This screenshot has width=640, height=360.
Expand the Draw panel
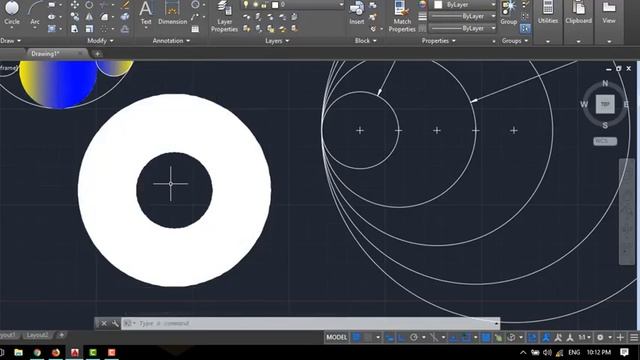[x=11, y=41]
